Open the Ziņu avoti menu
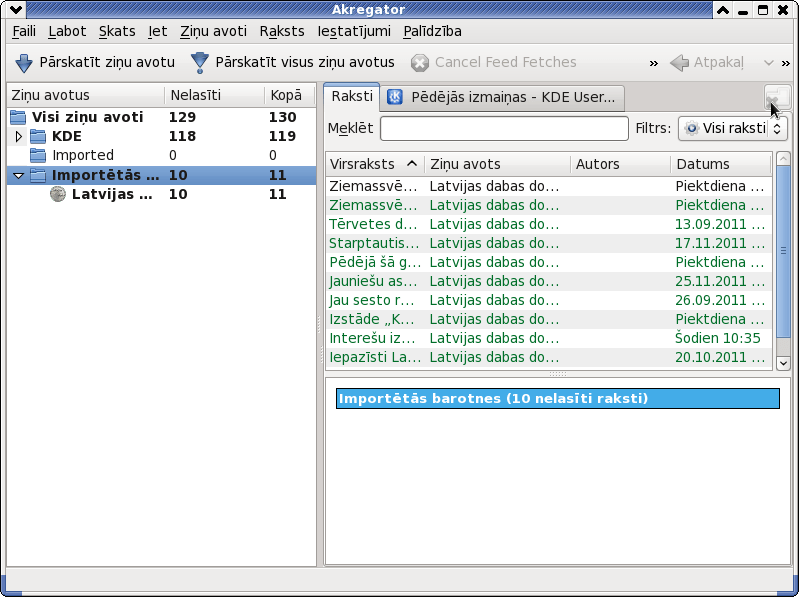Viewport: 799px width, 597px height. click(214, 32)
